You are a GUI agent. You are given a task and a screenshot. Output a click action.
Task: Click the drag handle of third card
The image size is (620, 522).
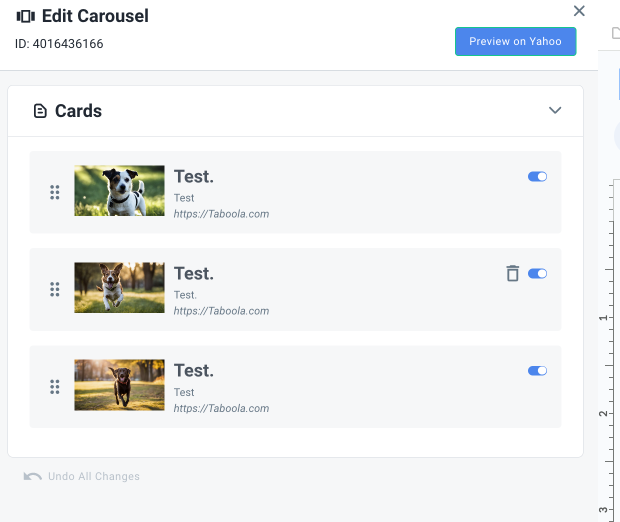click(55, 387)
